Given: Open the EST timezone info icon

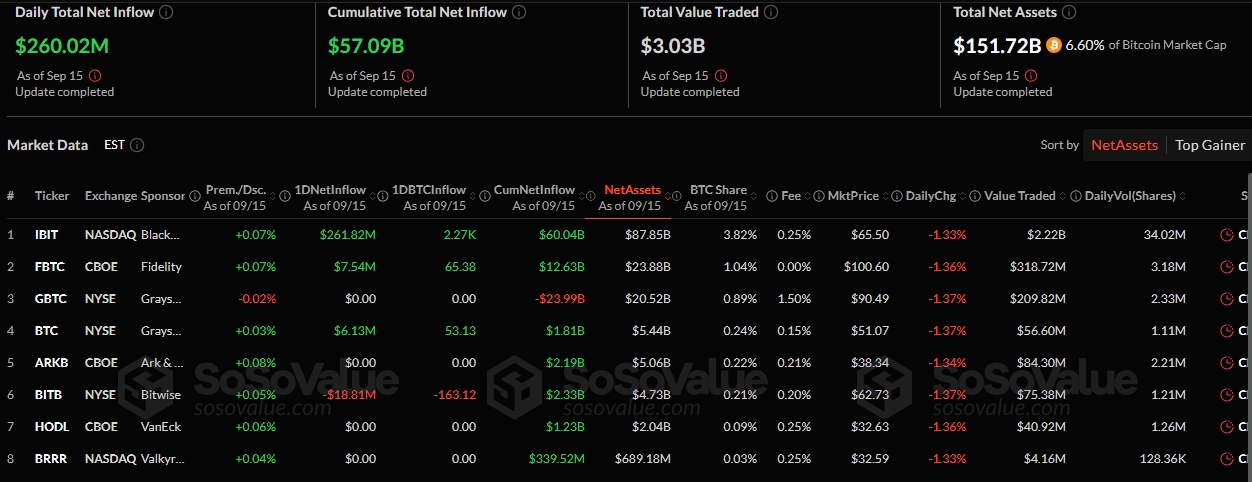Looking at the screenshot, I should pyautogui.click(x=137, y=145).
